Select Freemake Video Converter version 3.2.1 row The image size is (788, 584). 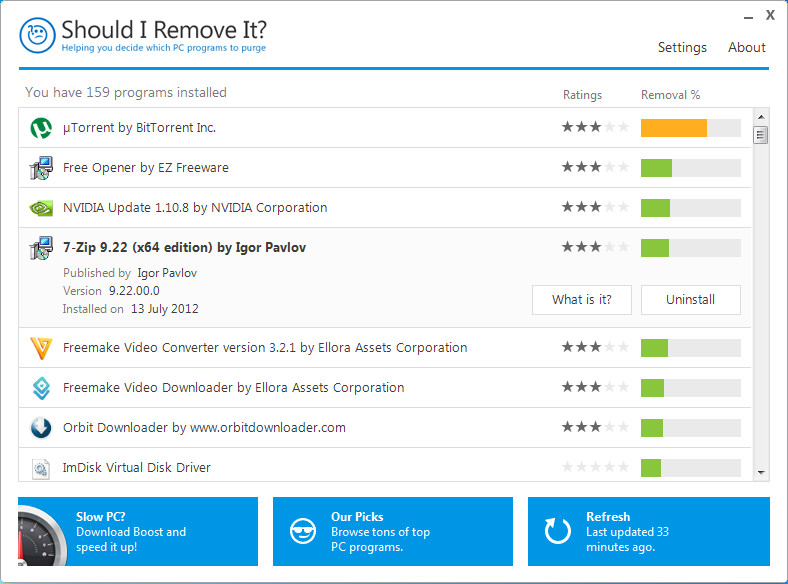click(x=385, y=348)
